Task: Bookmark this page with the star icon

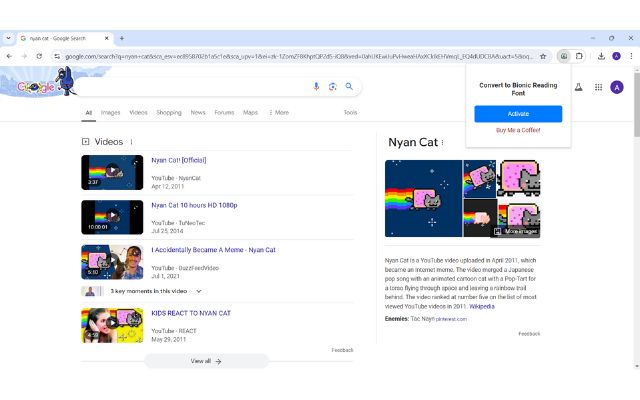Action: (x=543, y=56)
